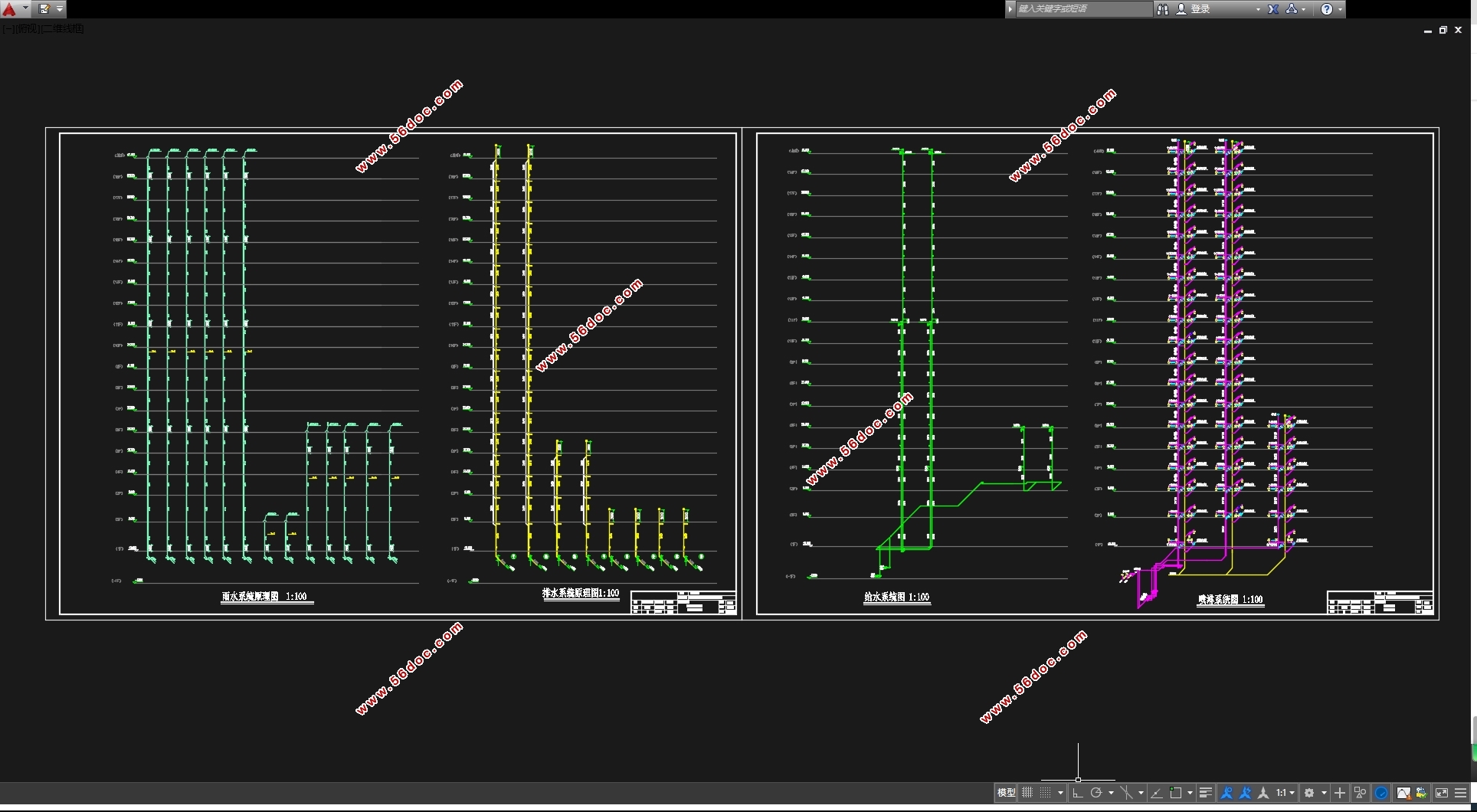The height and width of the screenshot is (812, 1477).
Task: Click the Clean Screen fullscreen icon
Action: pyautogui.click(x=1441, y=793)
